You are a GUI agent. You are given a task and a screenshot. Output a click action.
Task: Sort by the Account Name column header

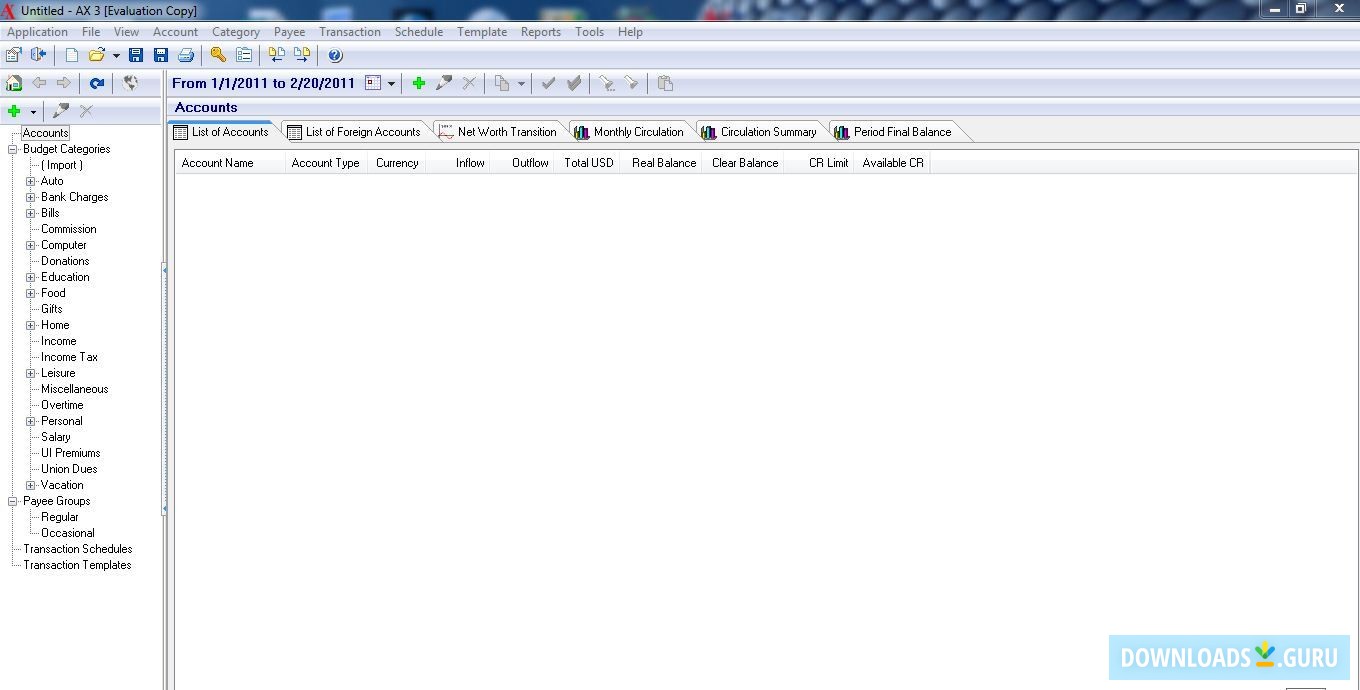[x=218, y=162]
